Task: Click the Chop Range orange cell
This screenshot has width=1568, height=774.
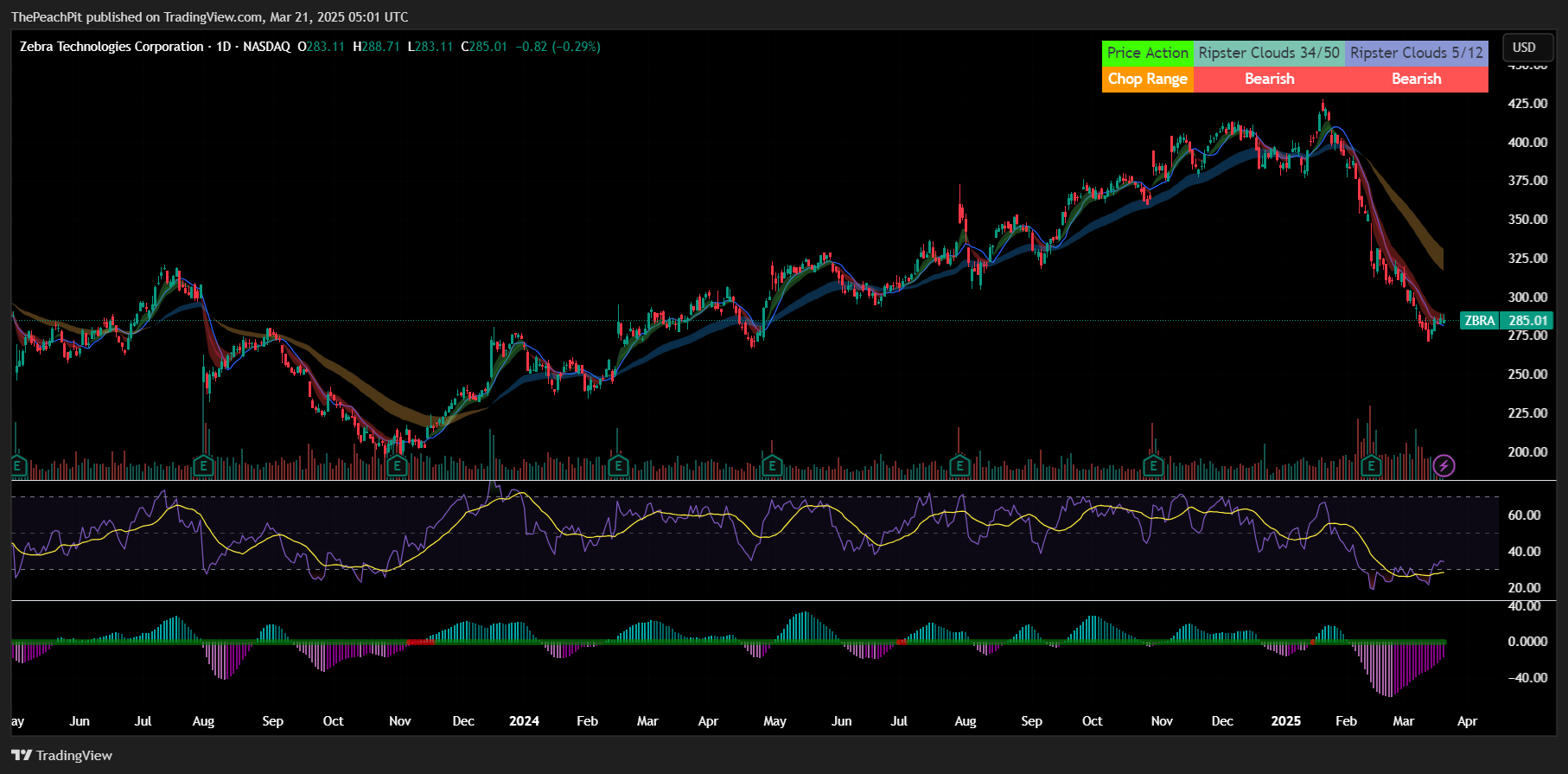Action: 1148,79
